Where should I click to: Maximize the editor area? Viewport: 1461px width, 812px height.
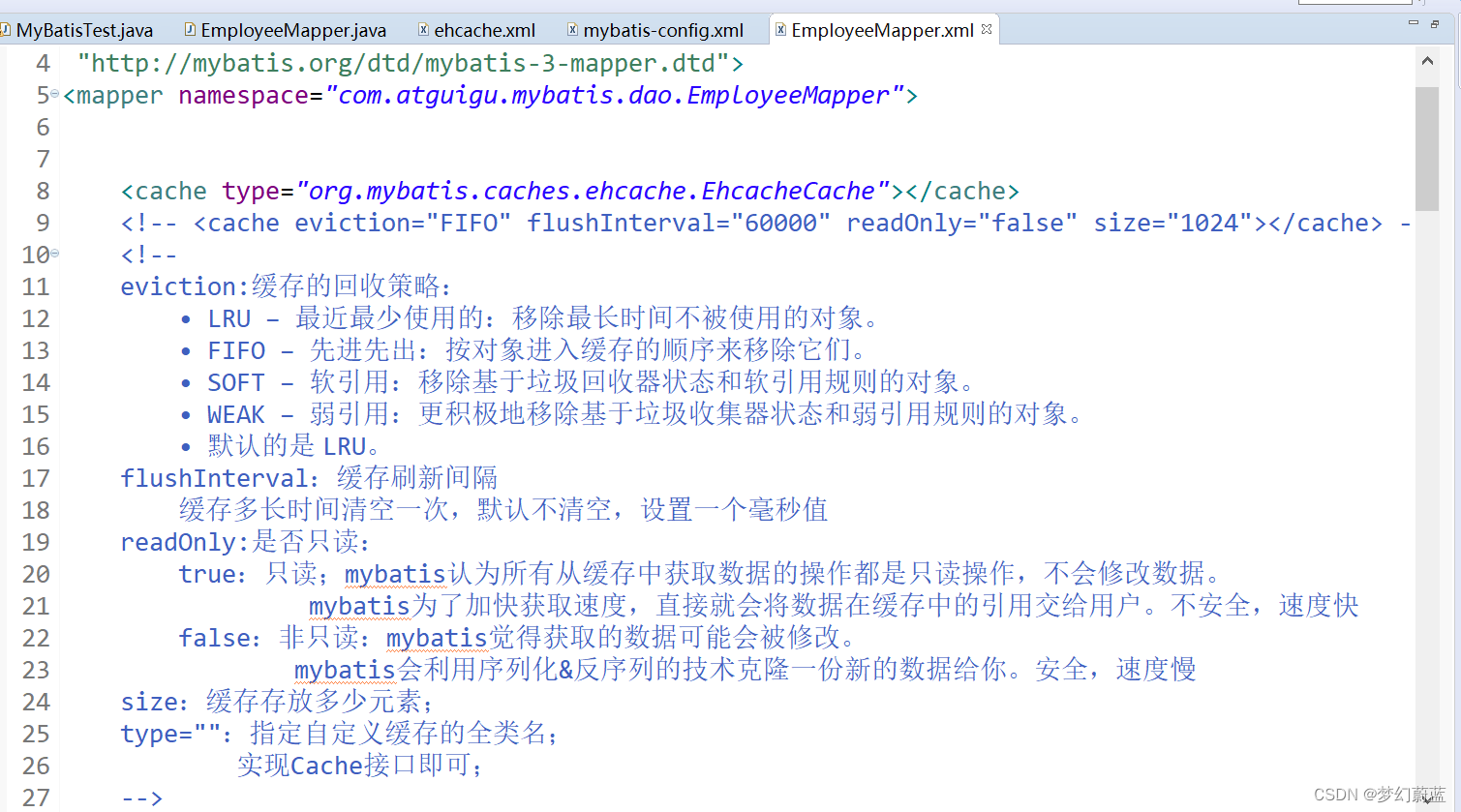coord(1435,23)
